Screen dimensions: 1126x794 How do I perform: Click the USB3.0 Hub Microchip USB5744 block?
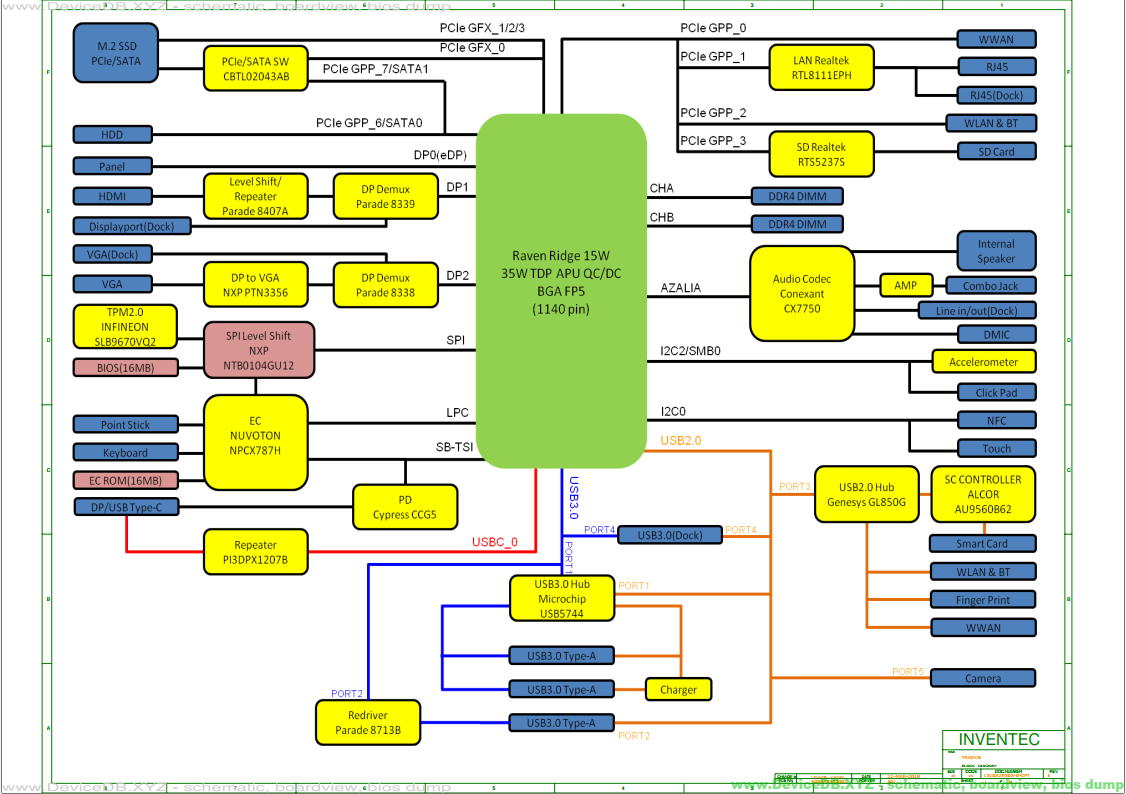coord(560,598)
